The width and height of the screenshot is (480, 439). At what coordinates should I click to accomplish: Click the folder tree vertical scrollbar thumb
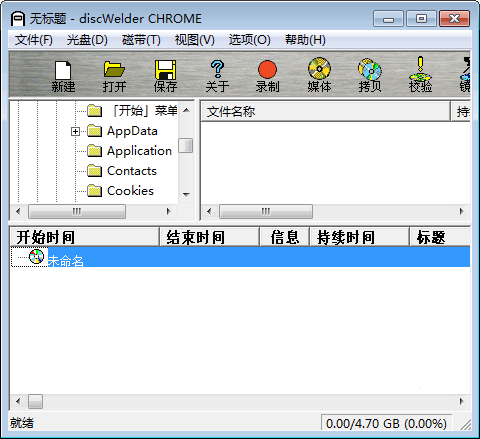tap(186, 145)
